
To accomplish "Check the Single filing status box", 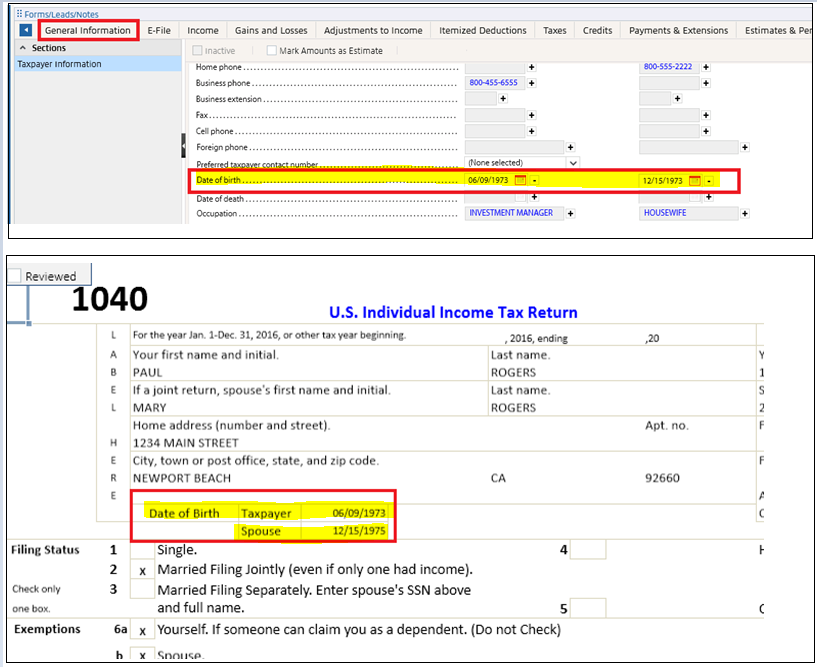I will click(144, 549).
